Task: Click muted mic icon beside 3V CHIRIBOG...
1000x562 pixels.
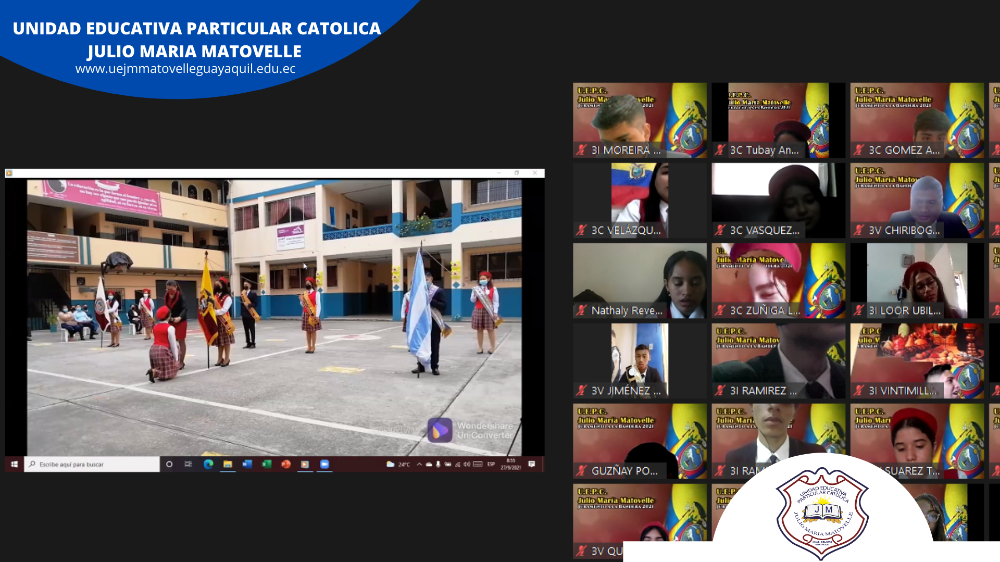Action: click(858, 230)
